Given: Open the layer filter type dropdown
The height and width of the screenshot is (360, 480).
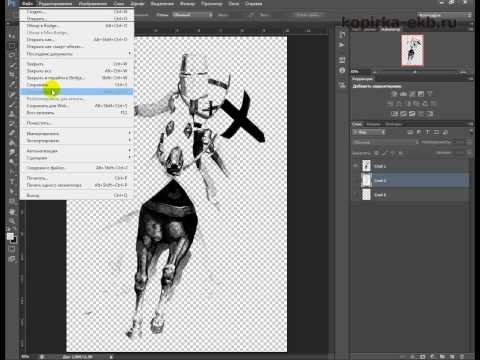Looking at the screenshot, I should coord(369,133).
